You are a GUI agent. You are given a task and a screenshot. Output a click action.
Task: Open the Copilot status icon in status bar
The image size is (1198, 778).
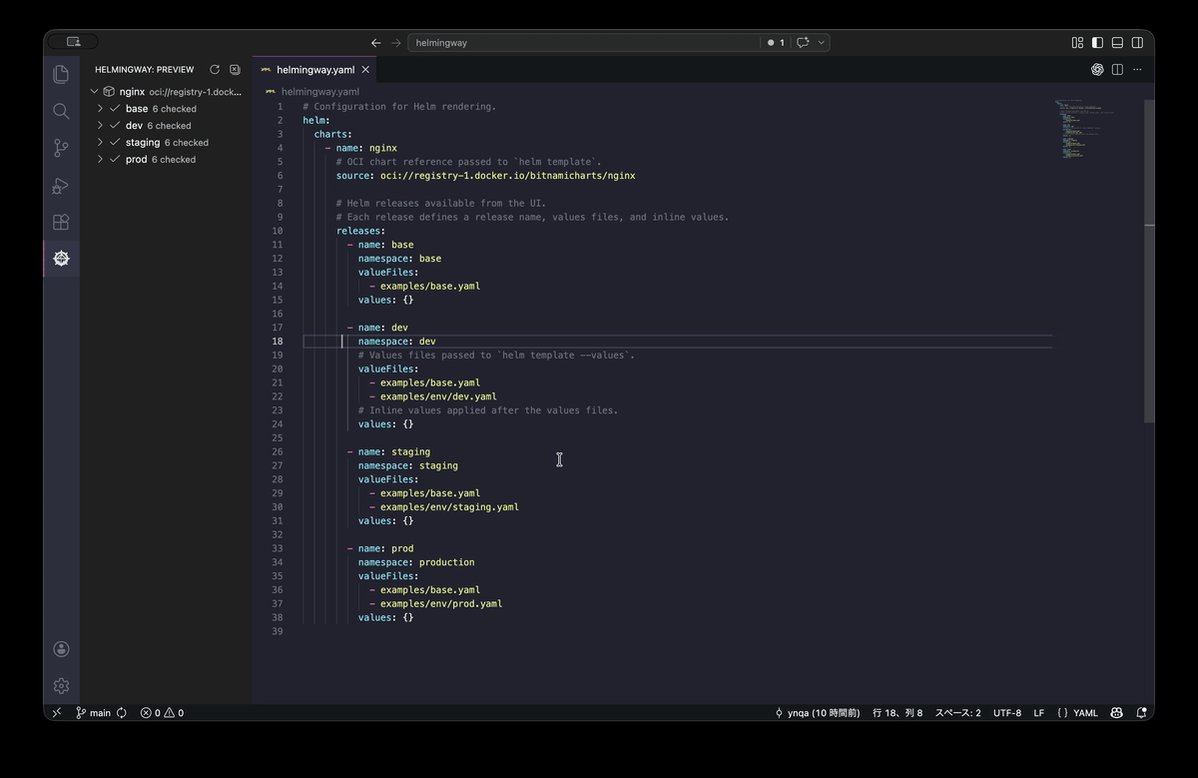tap(1116, 712)
